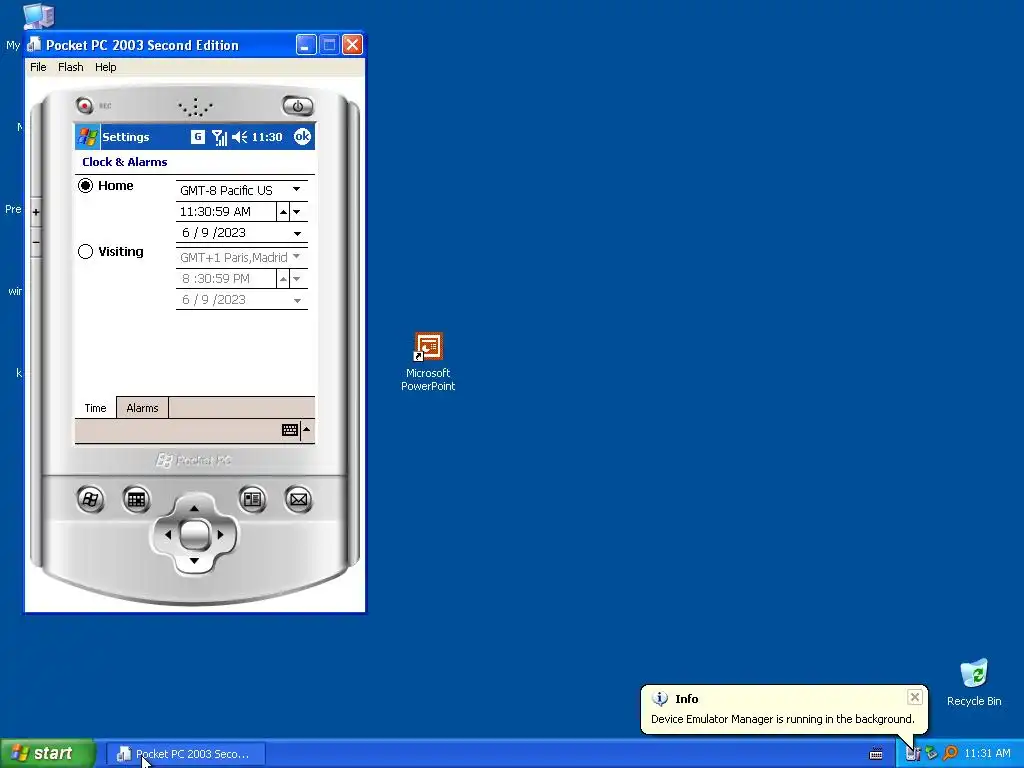Open the GMT-8 Pacific US timezone dropdown
Image resolution: width=1024 pixels, height=768 pixels.
click(296, 189)
